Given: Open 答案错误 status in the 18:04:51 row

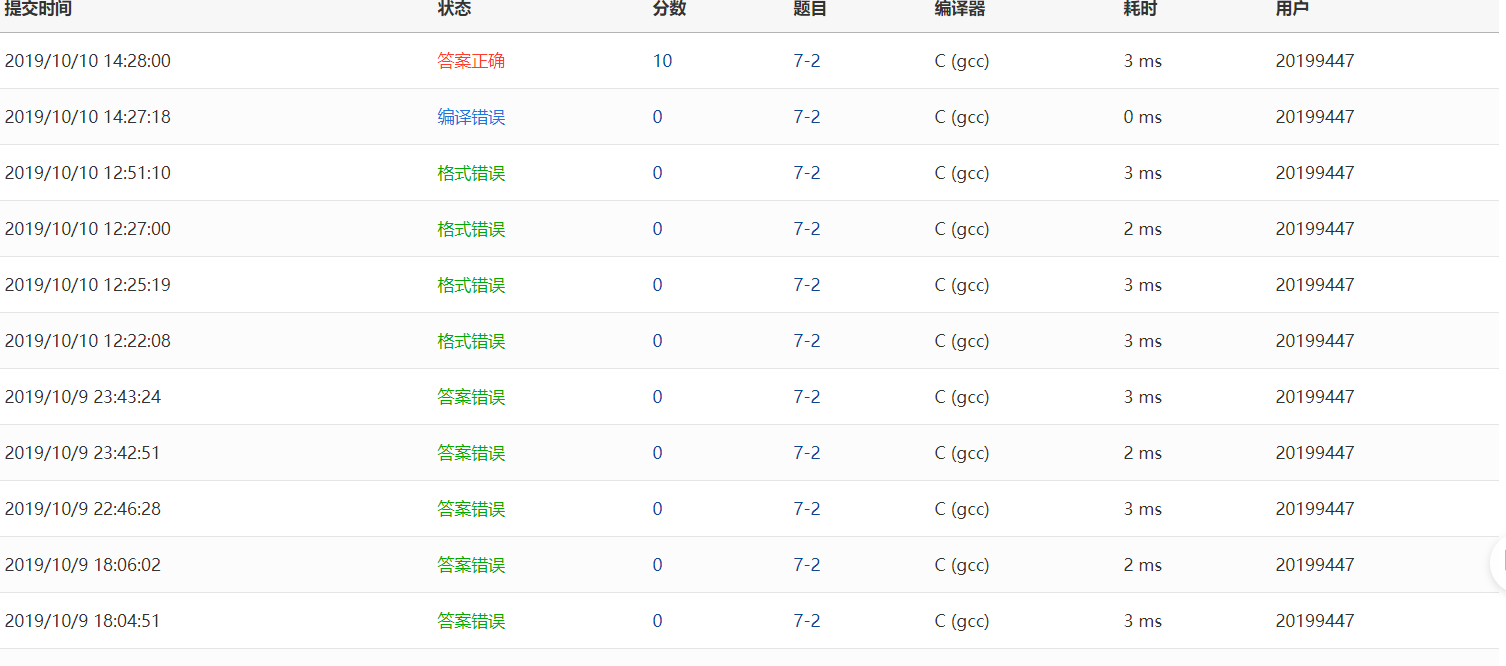Looking at the screenshot, I should coord(471,621).
